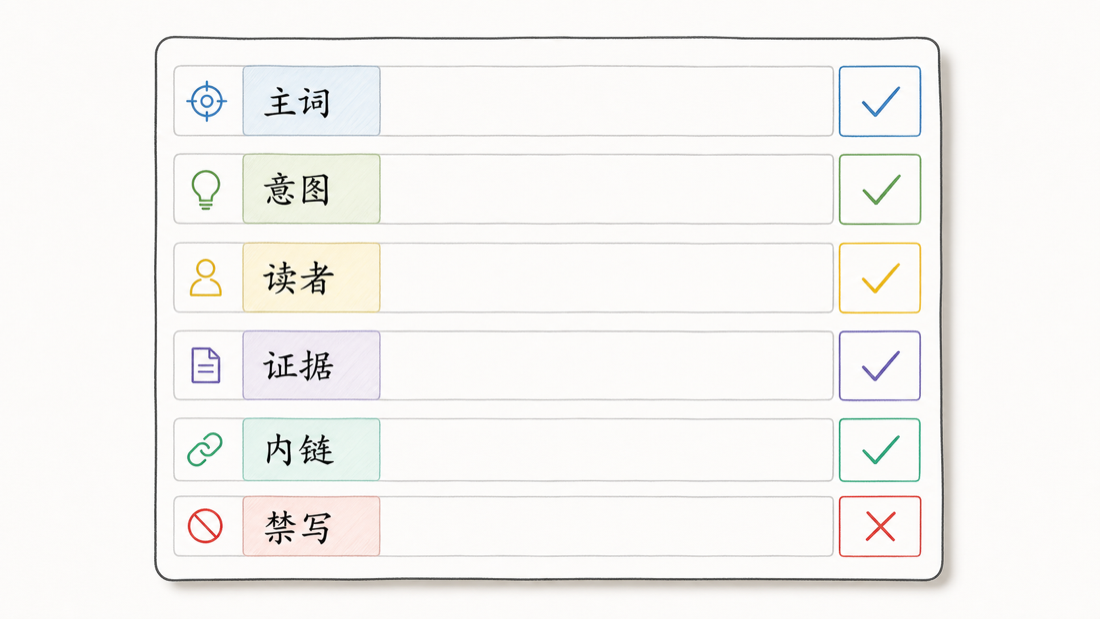
Task: Toggle the yellow checkmark box for 读者
Action: coord(880,278)
